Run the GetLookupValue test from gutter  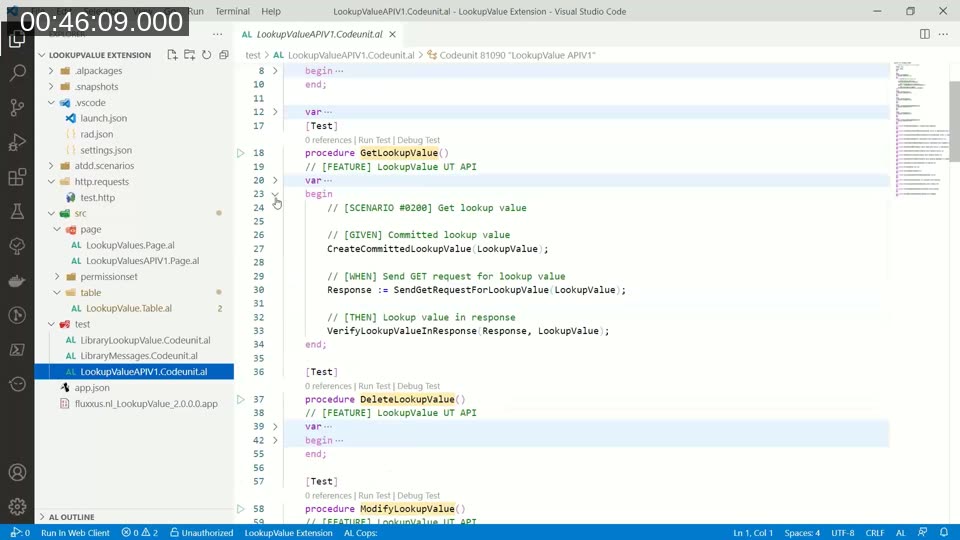point(241,153)
